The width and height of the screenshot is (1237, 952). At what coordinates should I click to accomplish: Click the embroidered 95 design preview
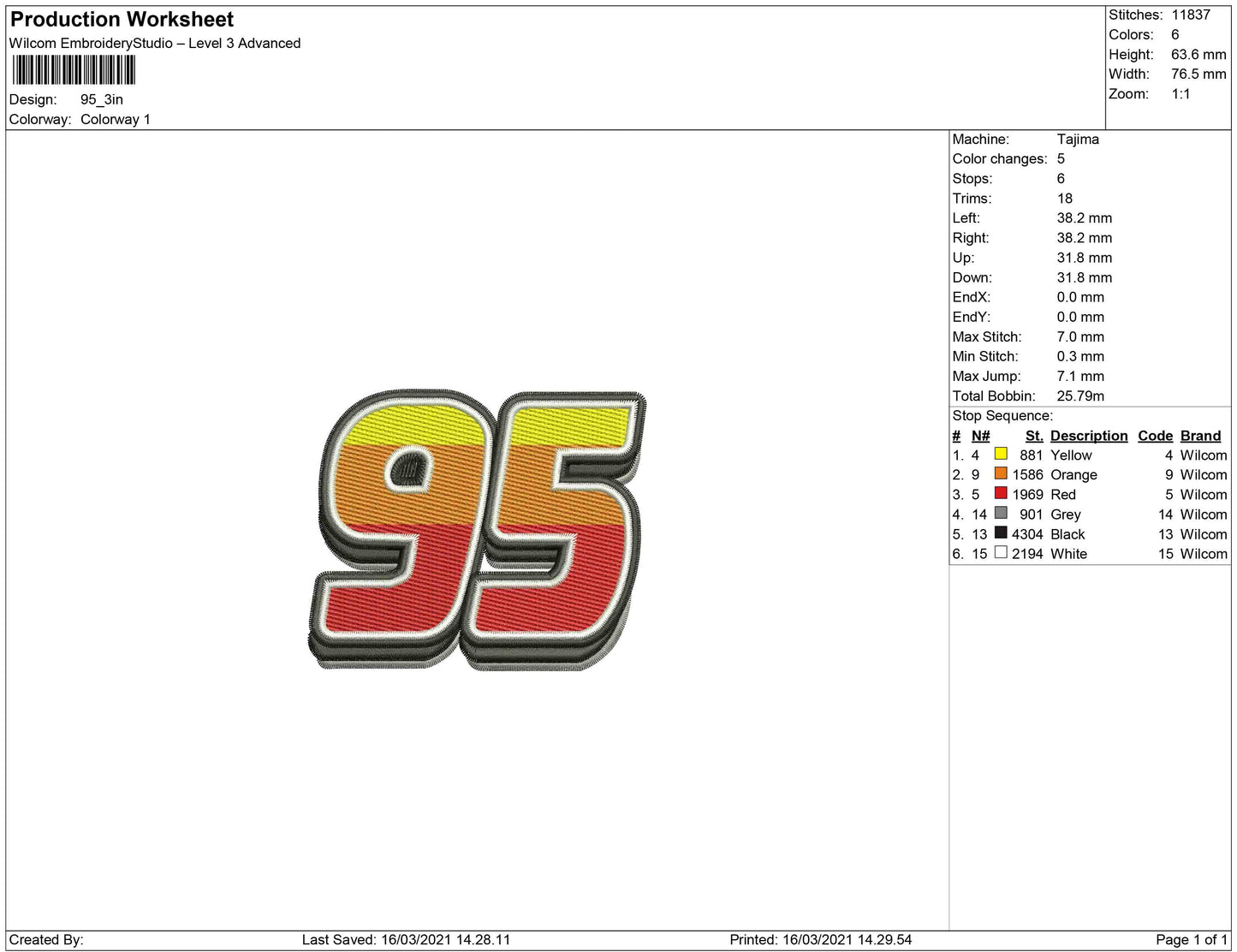(477, 530)
